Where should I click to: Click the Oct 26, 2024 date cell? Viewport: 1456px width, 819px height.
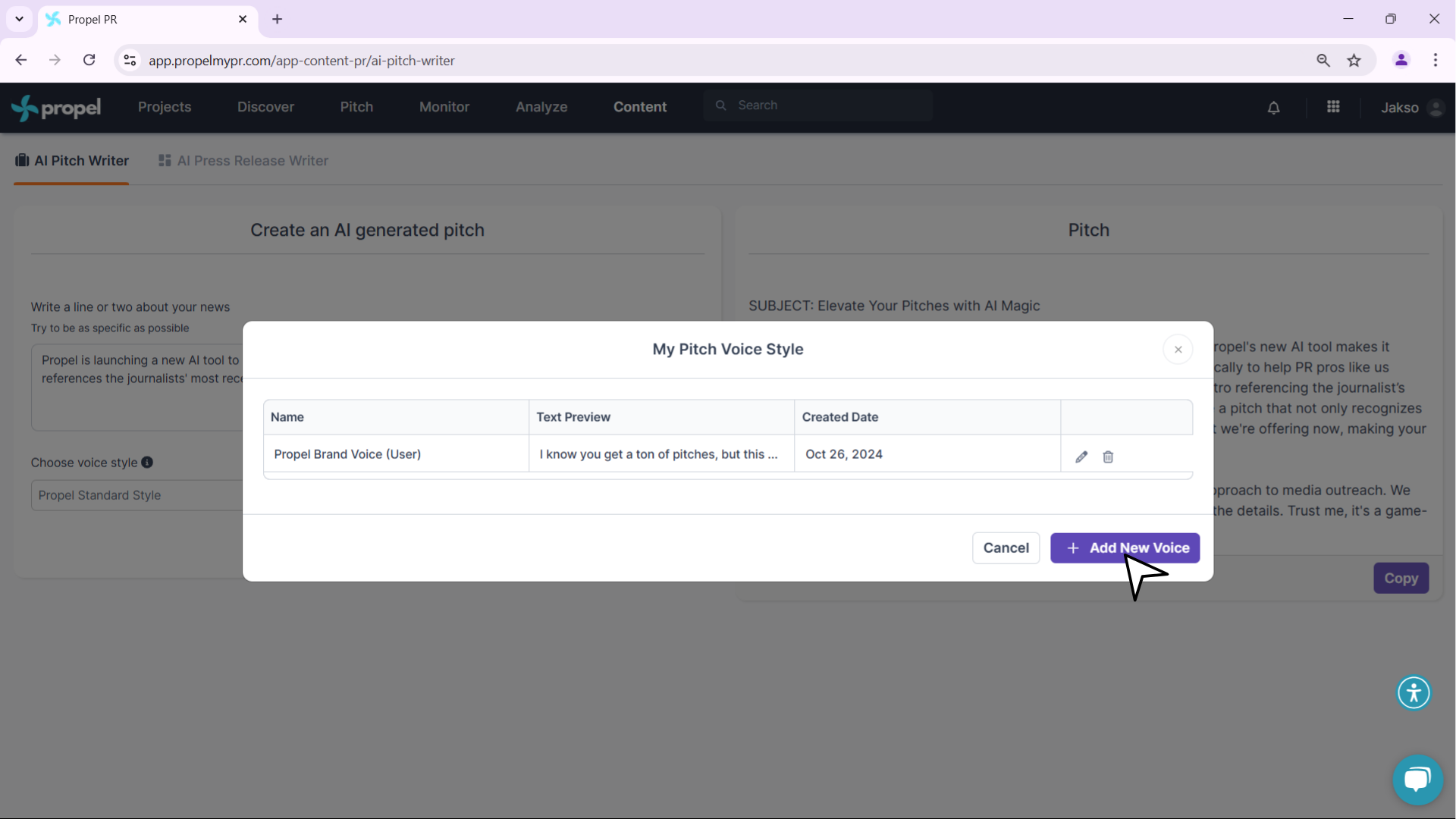point(927,454)
